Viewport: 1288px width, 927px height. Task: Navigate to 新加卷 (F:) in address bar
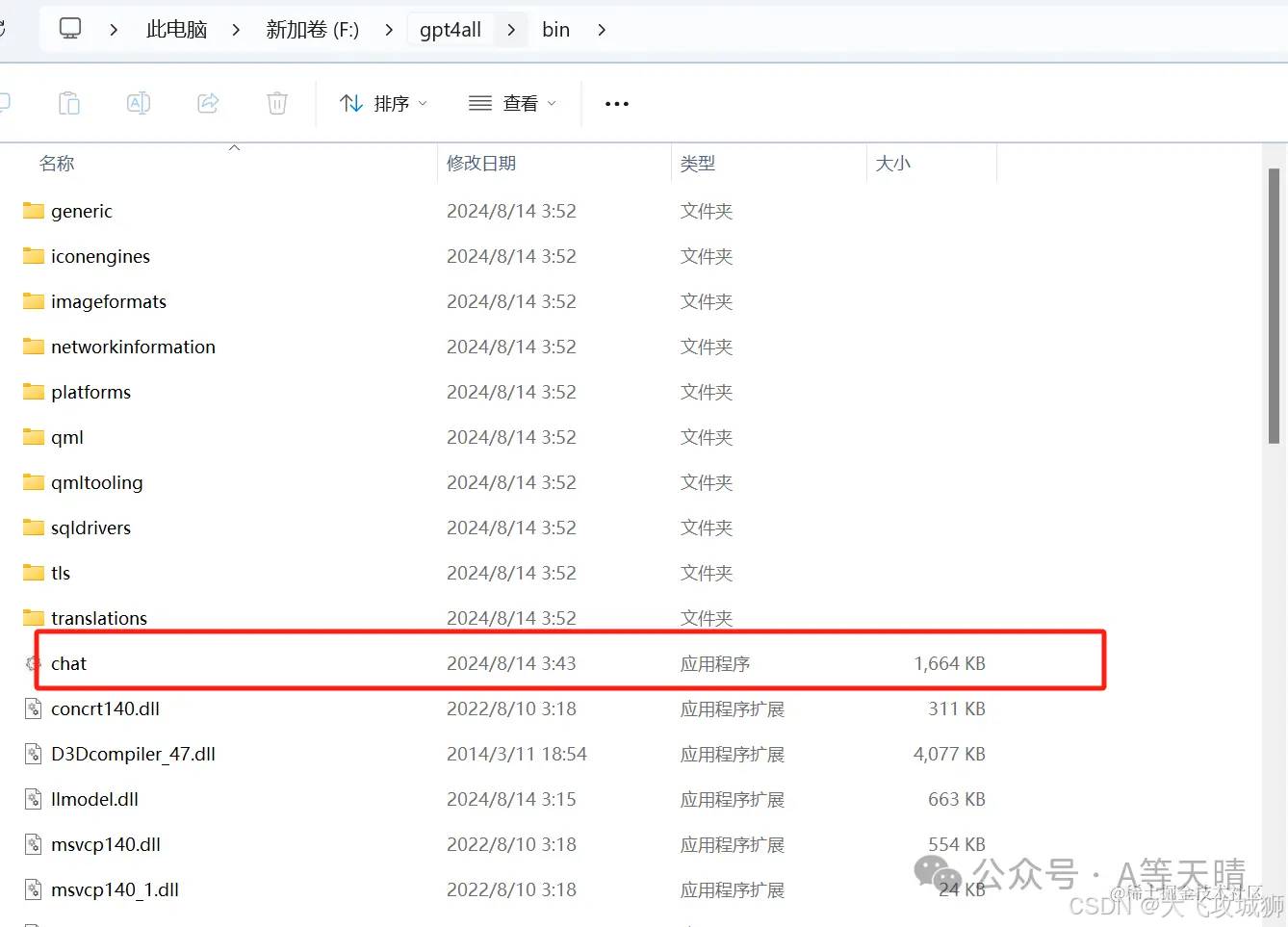313,30
